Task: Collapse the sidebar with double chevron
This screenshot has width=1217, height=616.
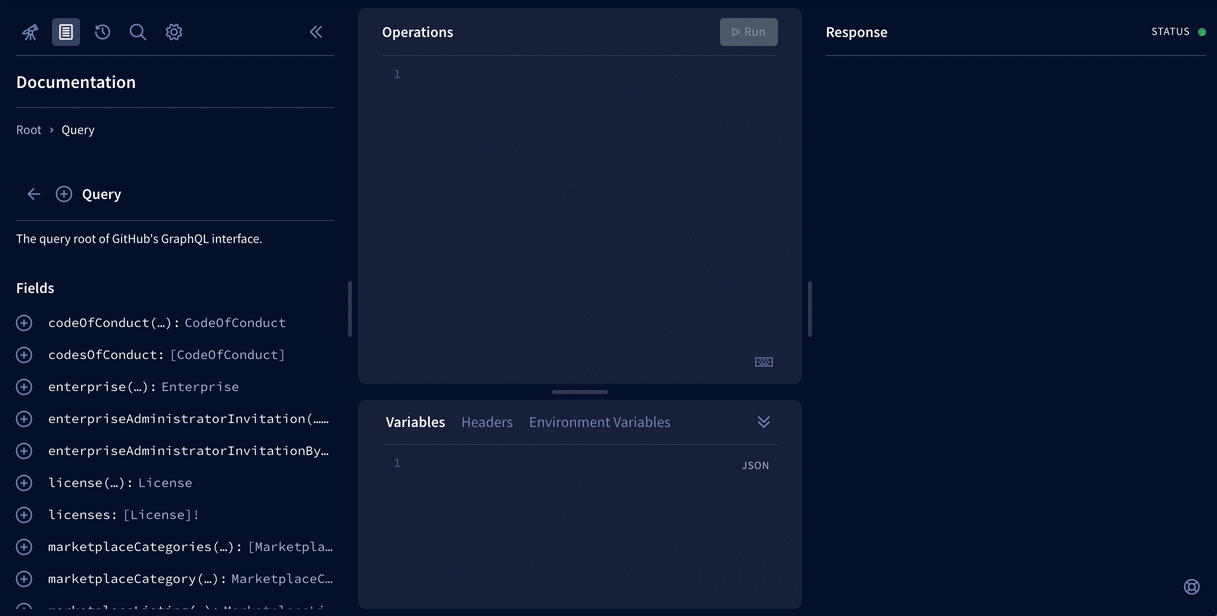Action: point(316,32)
